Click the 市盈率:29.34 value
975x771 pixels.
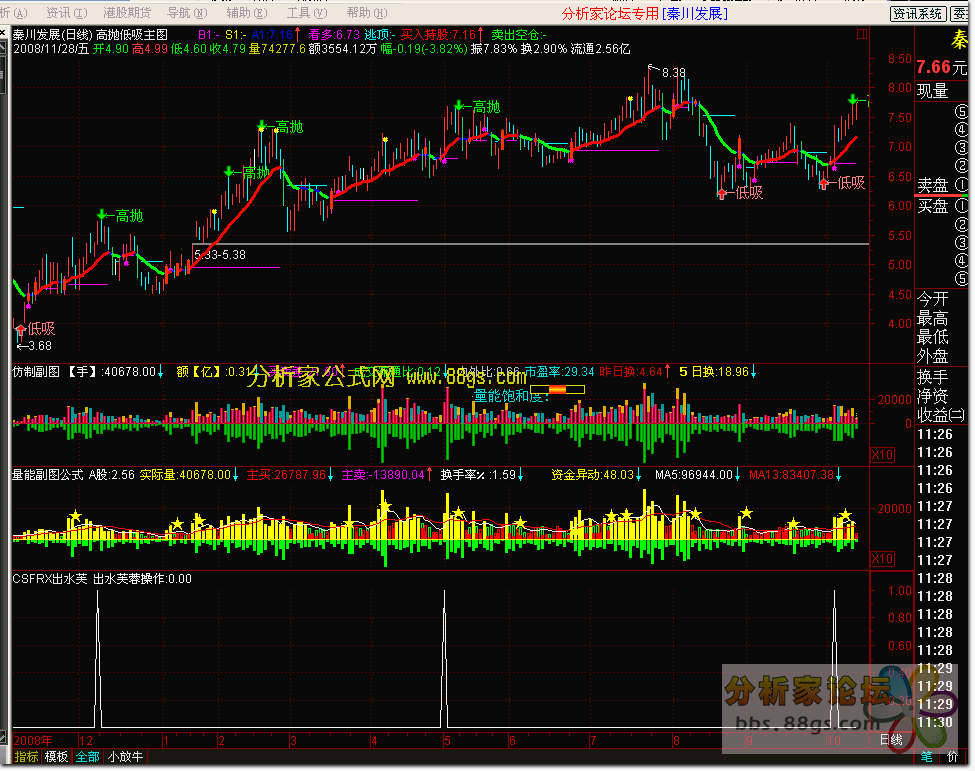(x=560, y=372)
